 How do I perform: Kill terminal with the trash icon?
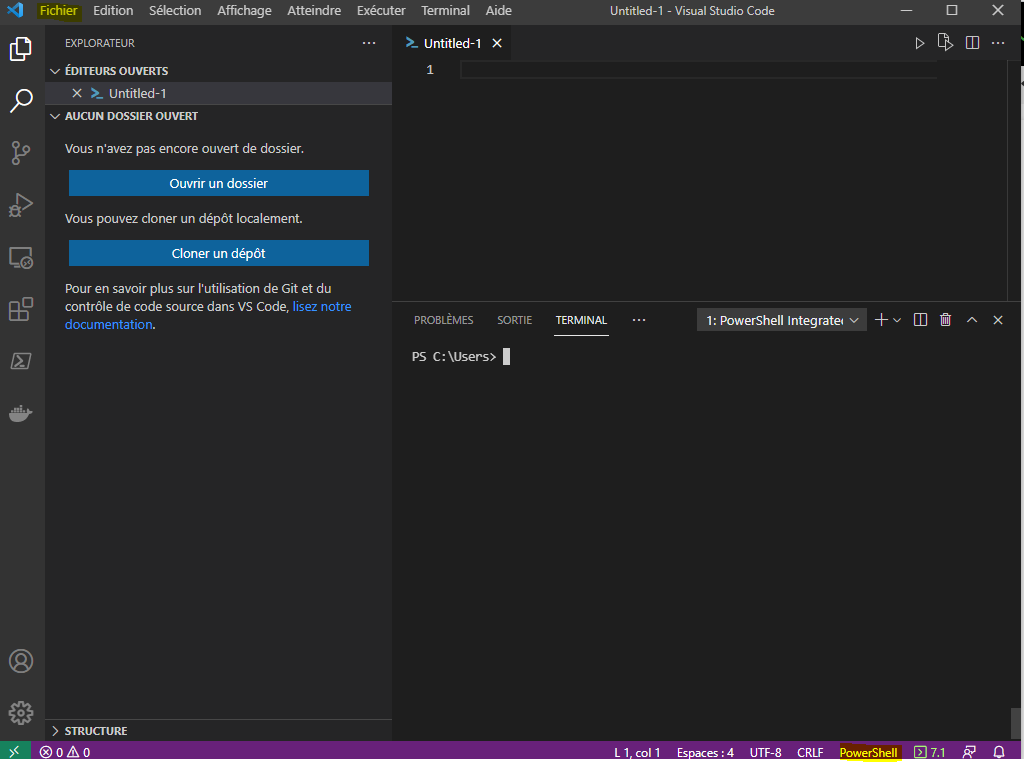click(945, 320)
